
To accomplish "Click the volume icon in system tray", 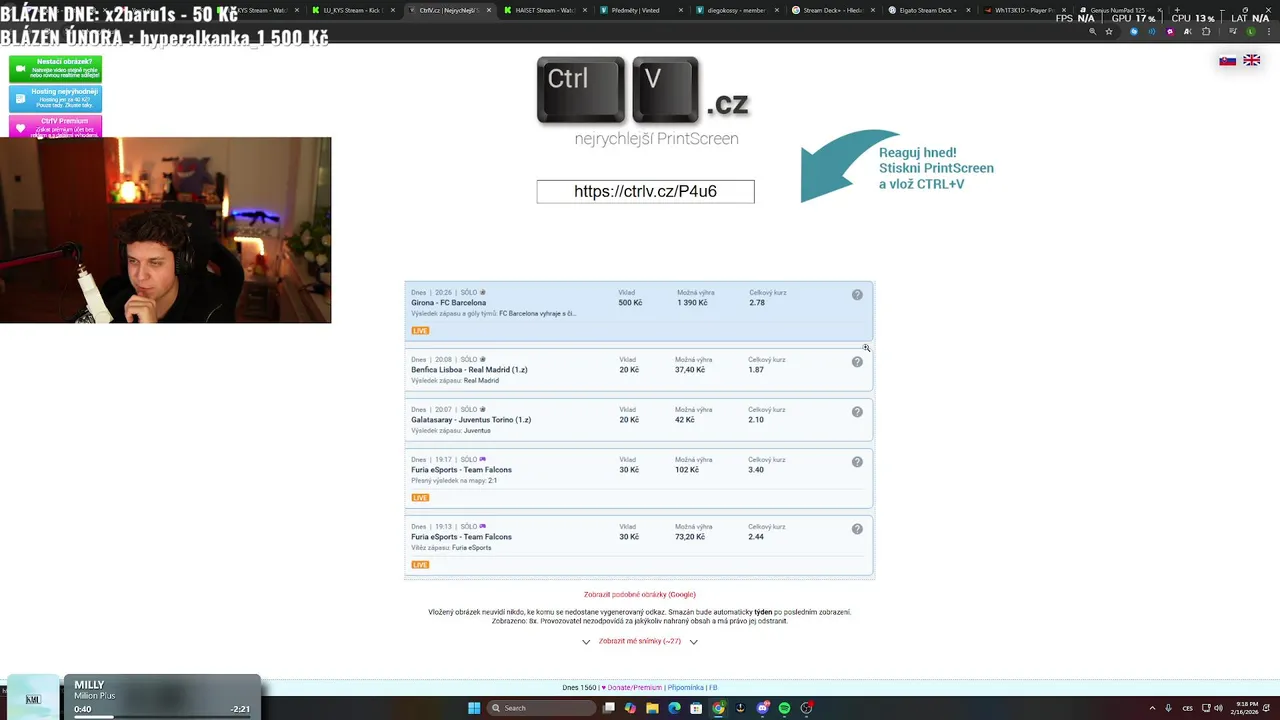I will click(1218, 708).
